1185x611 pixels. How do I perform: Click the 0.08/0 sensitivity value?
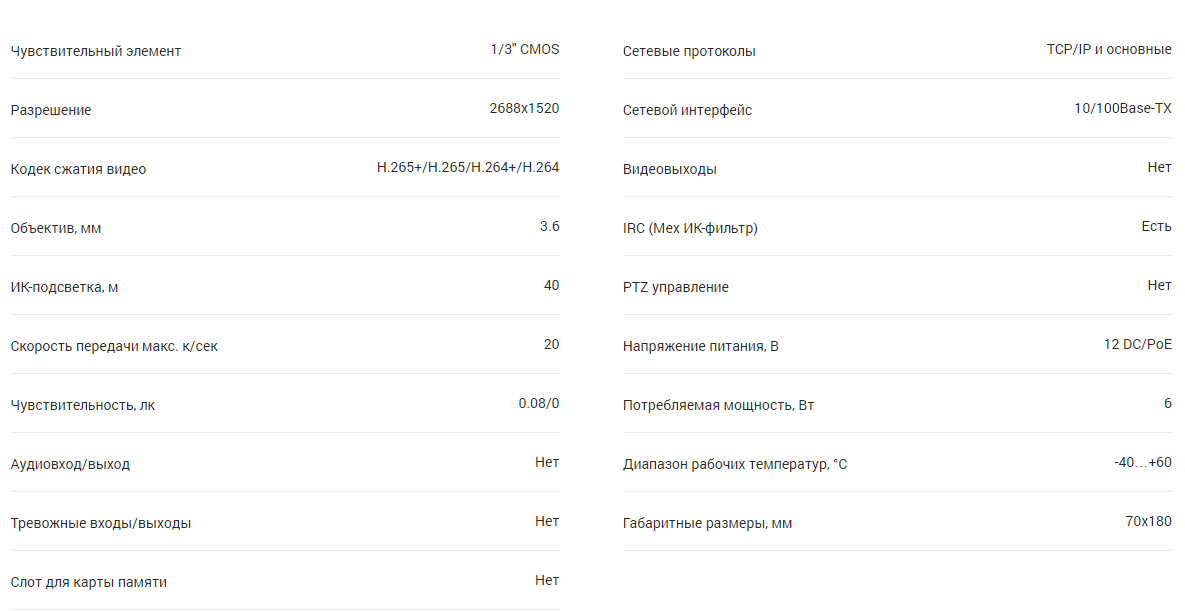(x=538, y=404)
